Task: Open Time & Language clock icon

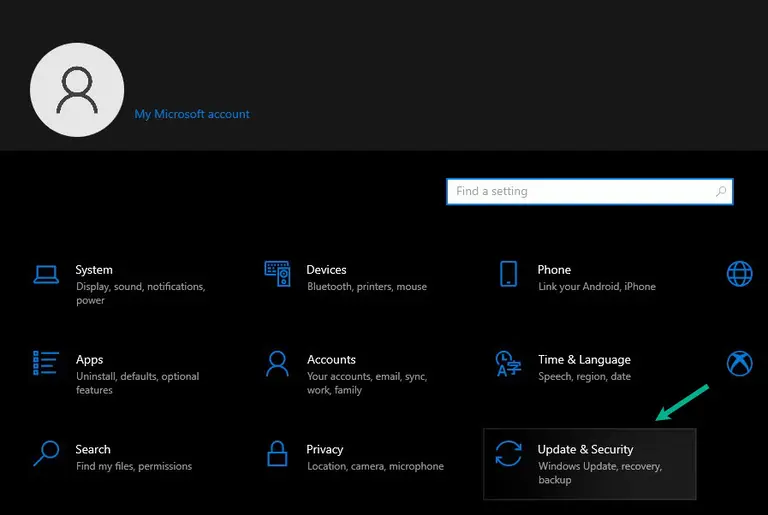Action: click(508, 364)
